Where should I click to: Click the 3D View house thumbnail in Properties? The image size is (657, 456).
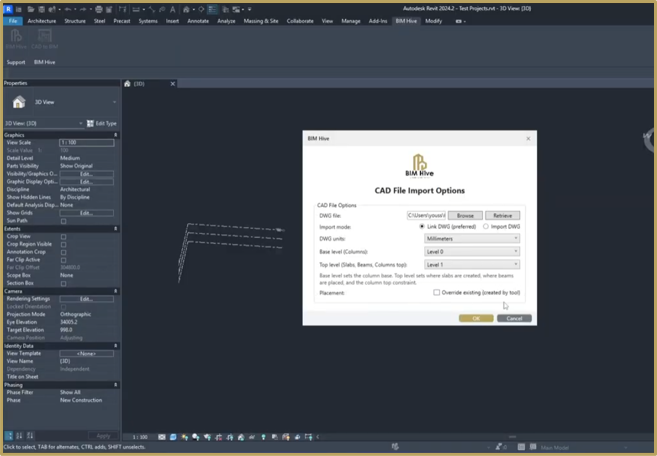[x=18, y=102]
